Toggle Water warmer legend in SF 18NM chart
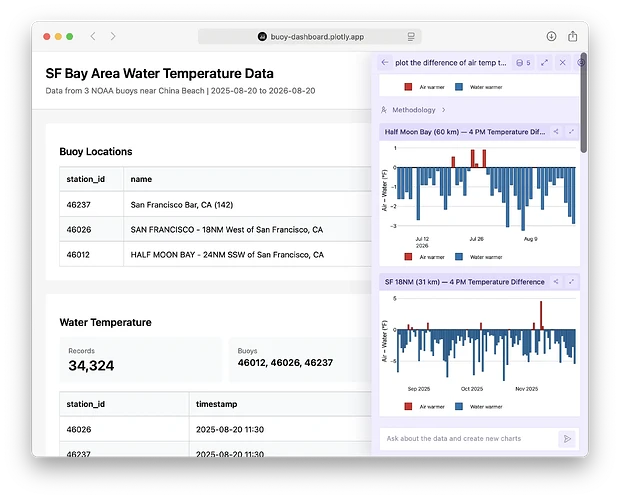The width and height of the screenshot is (620, 499). coord(479,406)
